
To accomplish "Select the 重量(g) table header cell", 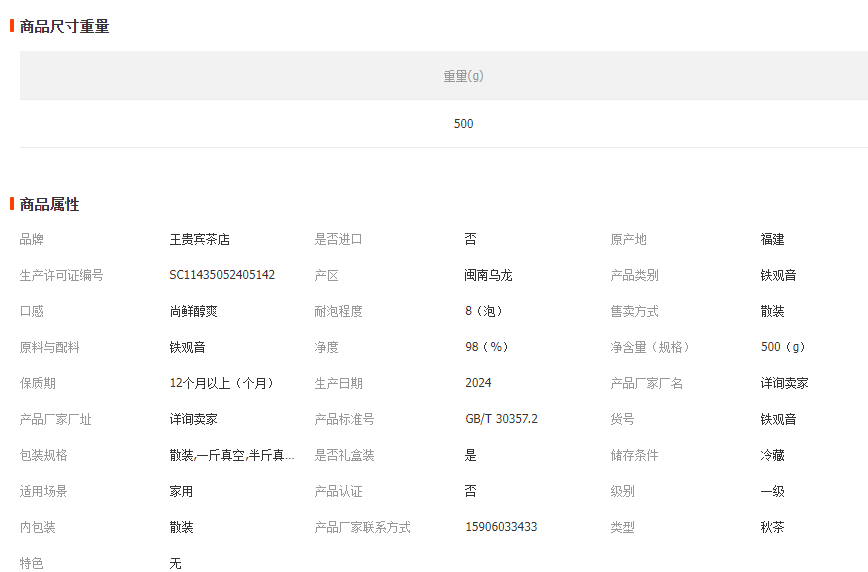I will coord(463,76).
